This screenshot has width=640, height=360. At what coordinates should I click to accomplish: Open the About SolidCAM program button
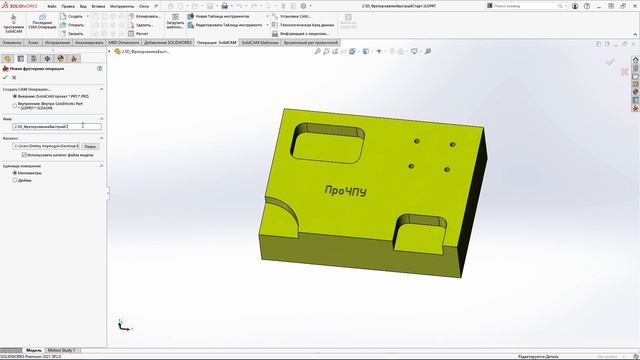(x=13, y=24)
